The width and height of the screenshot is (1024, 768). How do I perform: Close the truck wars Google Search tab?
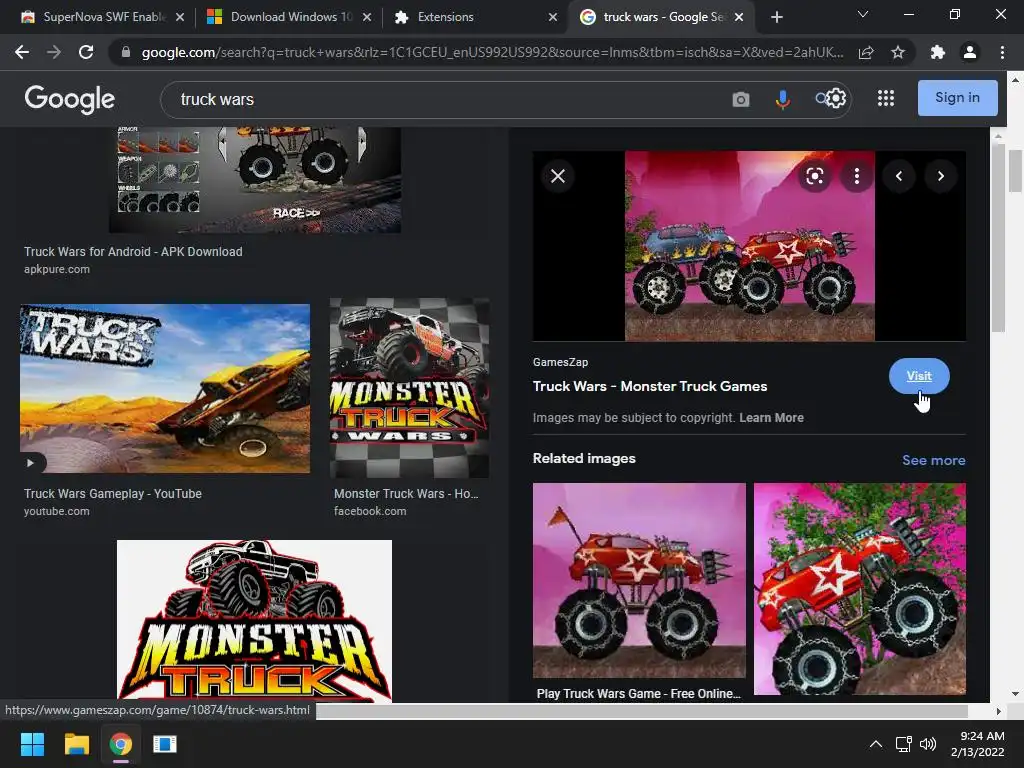point(739,17)
